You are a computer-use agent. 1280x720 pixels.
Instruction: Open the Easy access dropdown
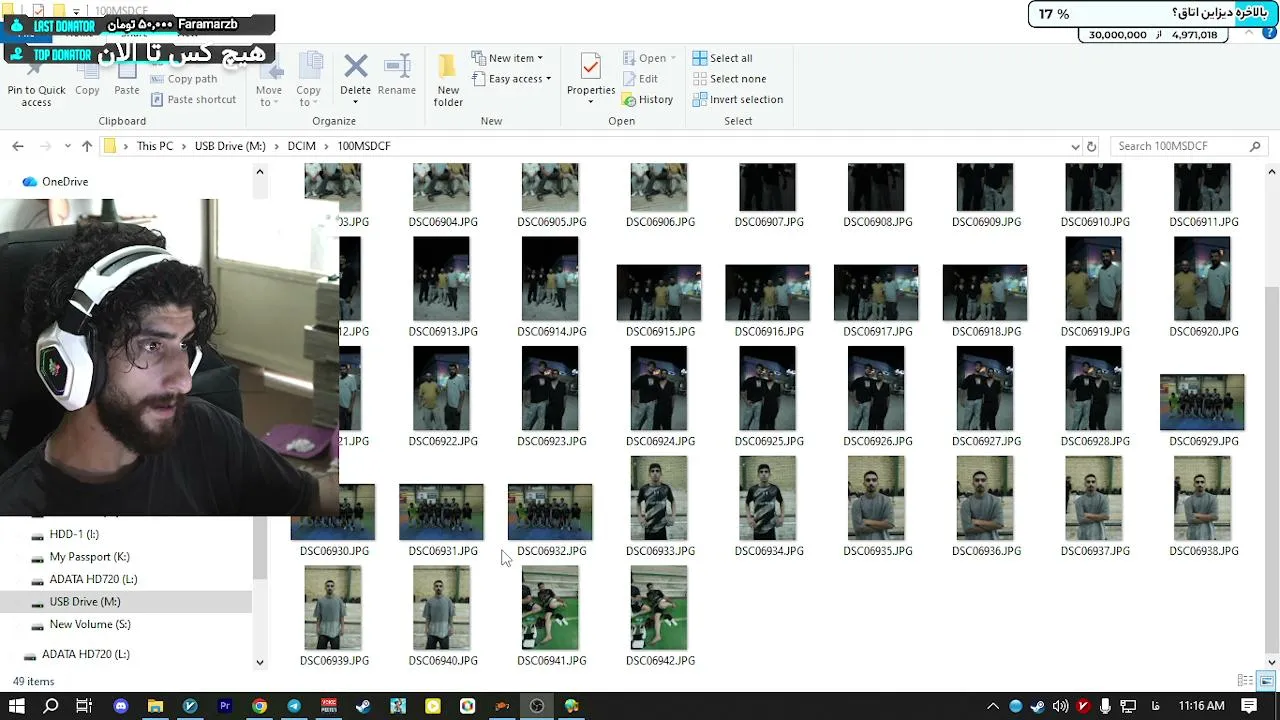pos(511,79)
